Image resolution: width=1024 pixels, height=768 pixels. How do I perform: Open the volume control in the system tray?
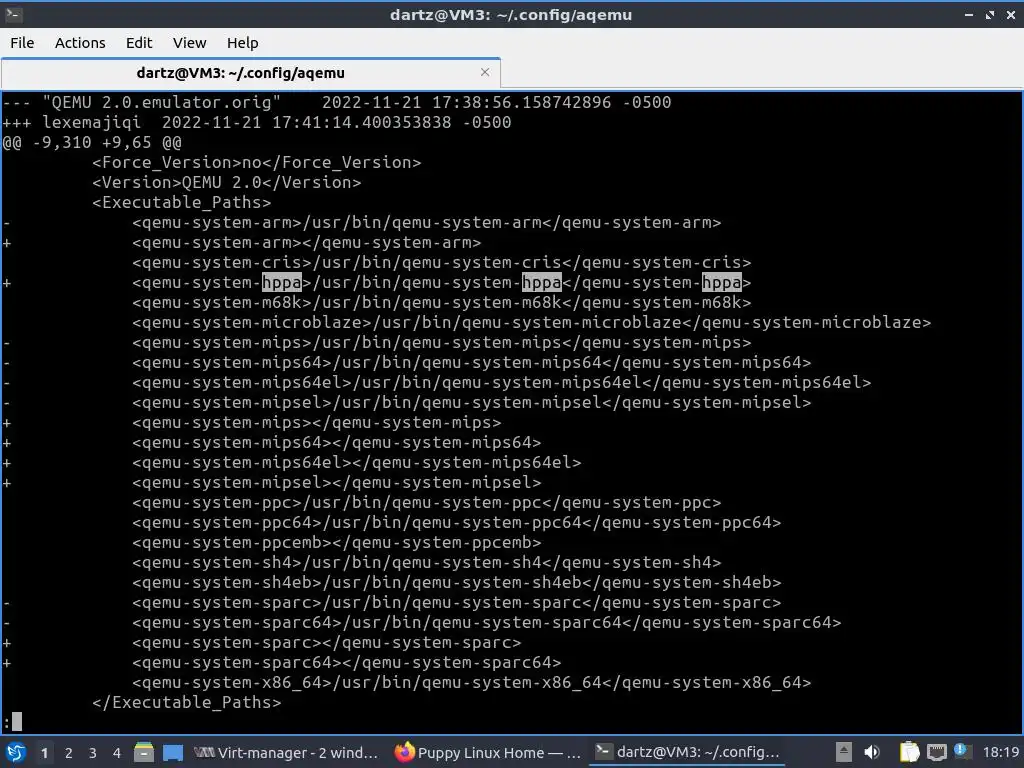pyautogui.click(x=872, y=752)
